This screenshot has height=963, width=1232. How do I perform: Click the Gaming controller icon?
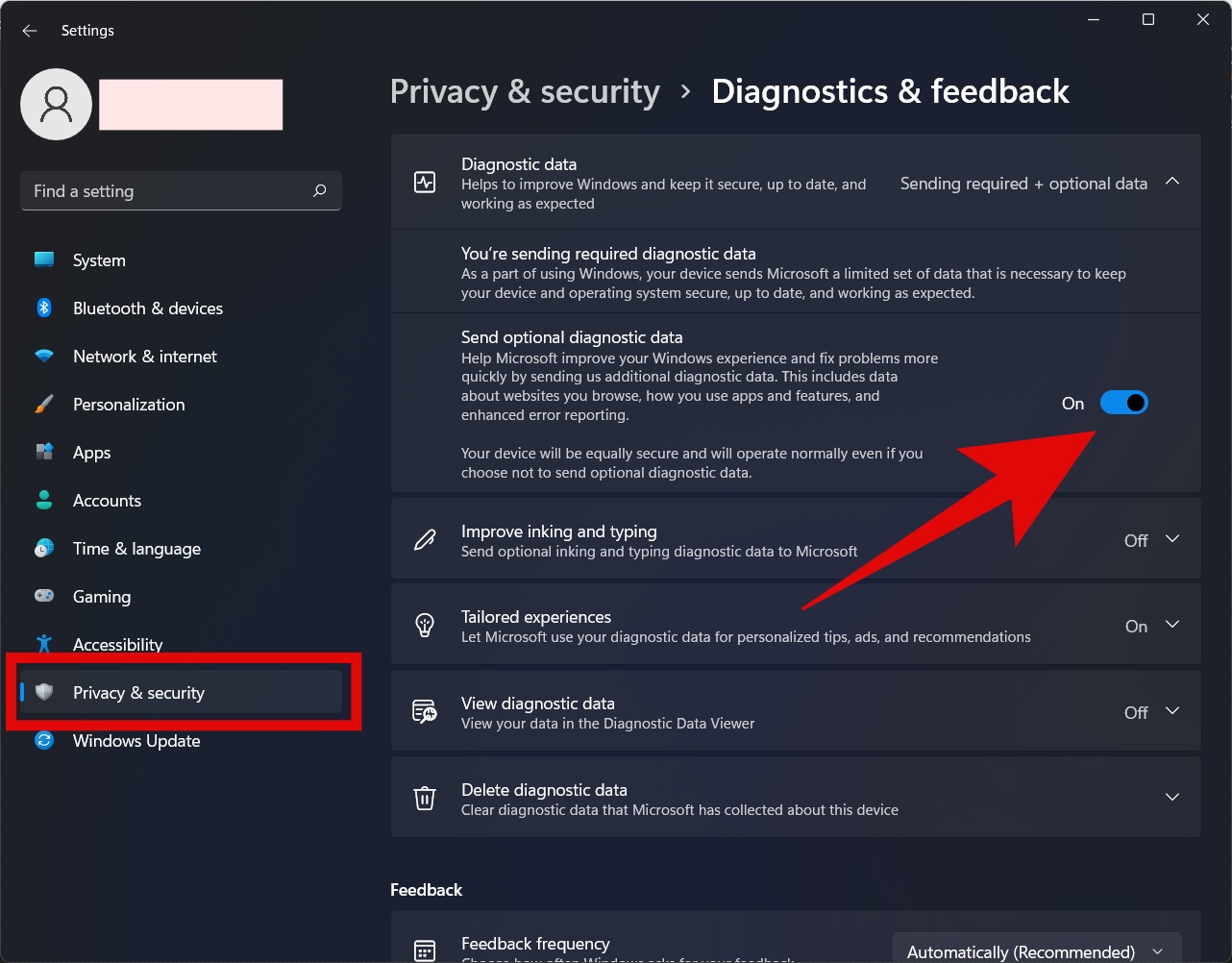(44, 596)
